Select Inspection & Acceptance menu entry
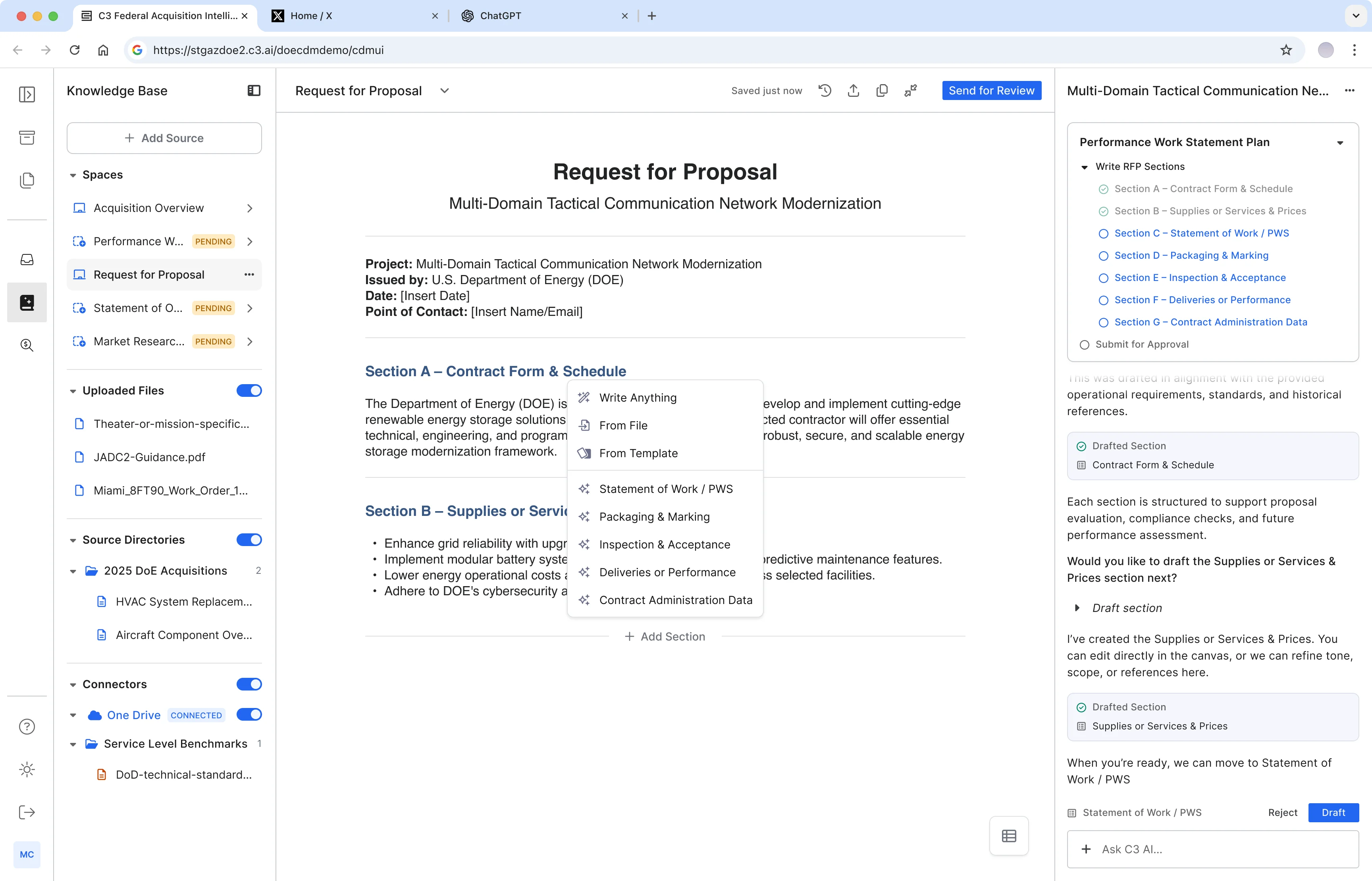 click(665, 544)
